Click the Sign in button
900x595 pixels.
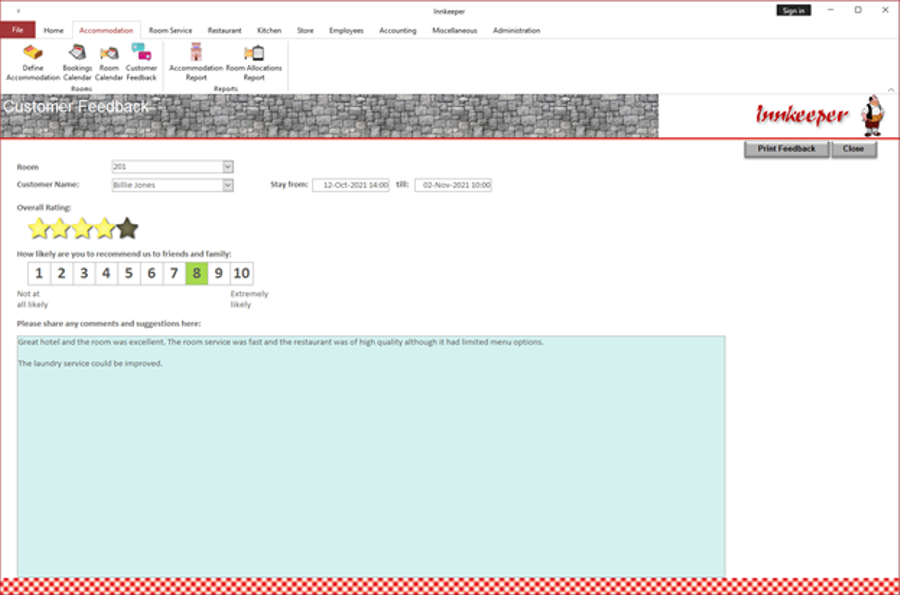(x=793, y=10)
